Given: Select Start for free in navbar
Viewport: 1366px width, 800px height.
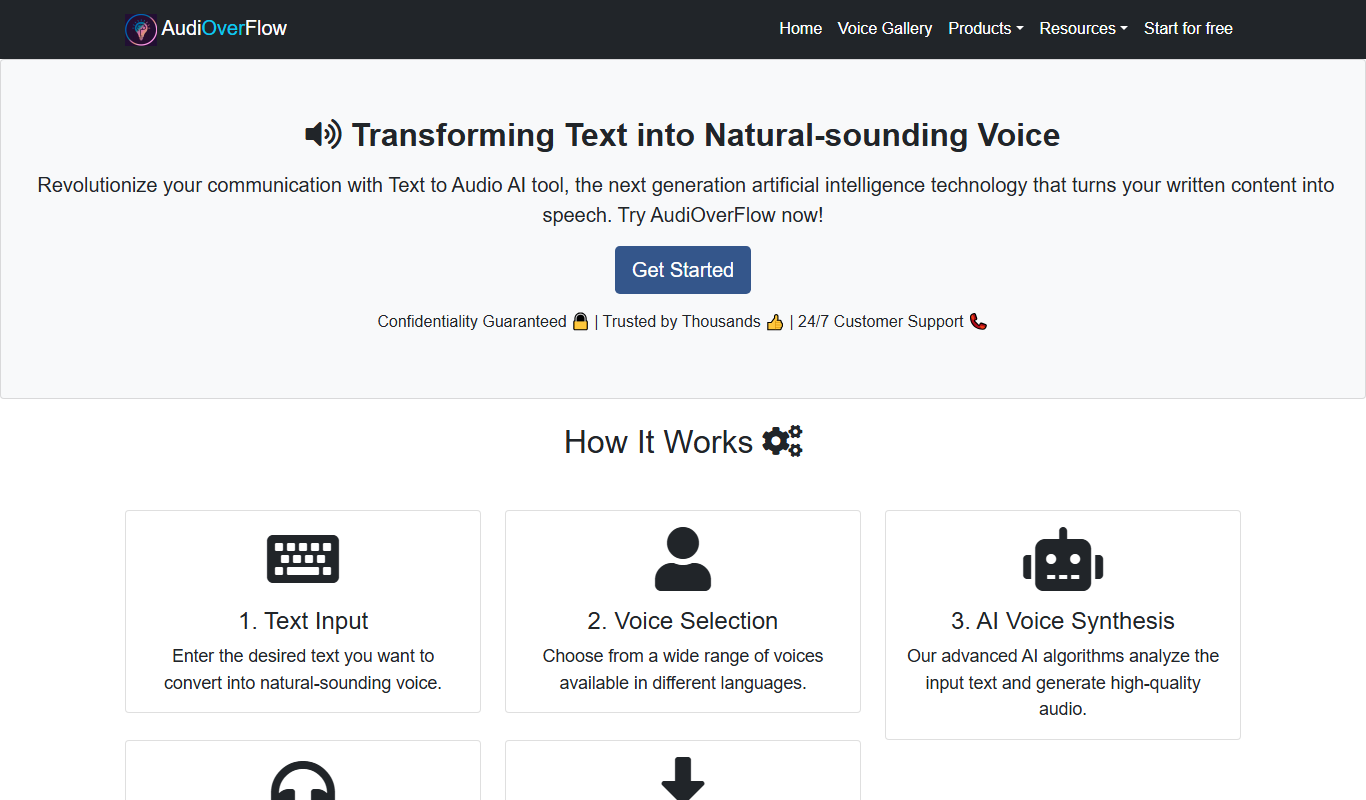Looking at the screenshot, I should 1188,29.
